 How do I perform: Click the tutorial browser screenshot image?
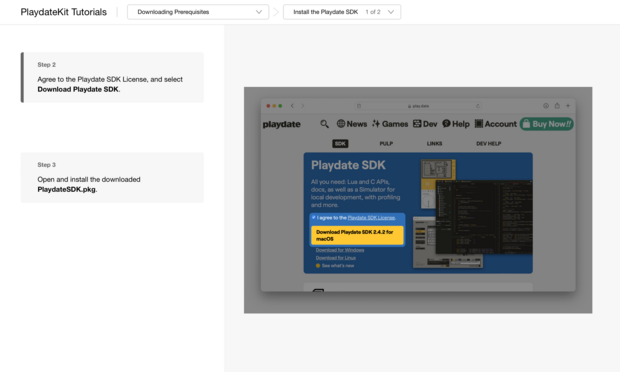pyautogui.click(x=418, y=200)
